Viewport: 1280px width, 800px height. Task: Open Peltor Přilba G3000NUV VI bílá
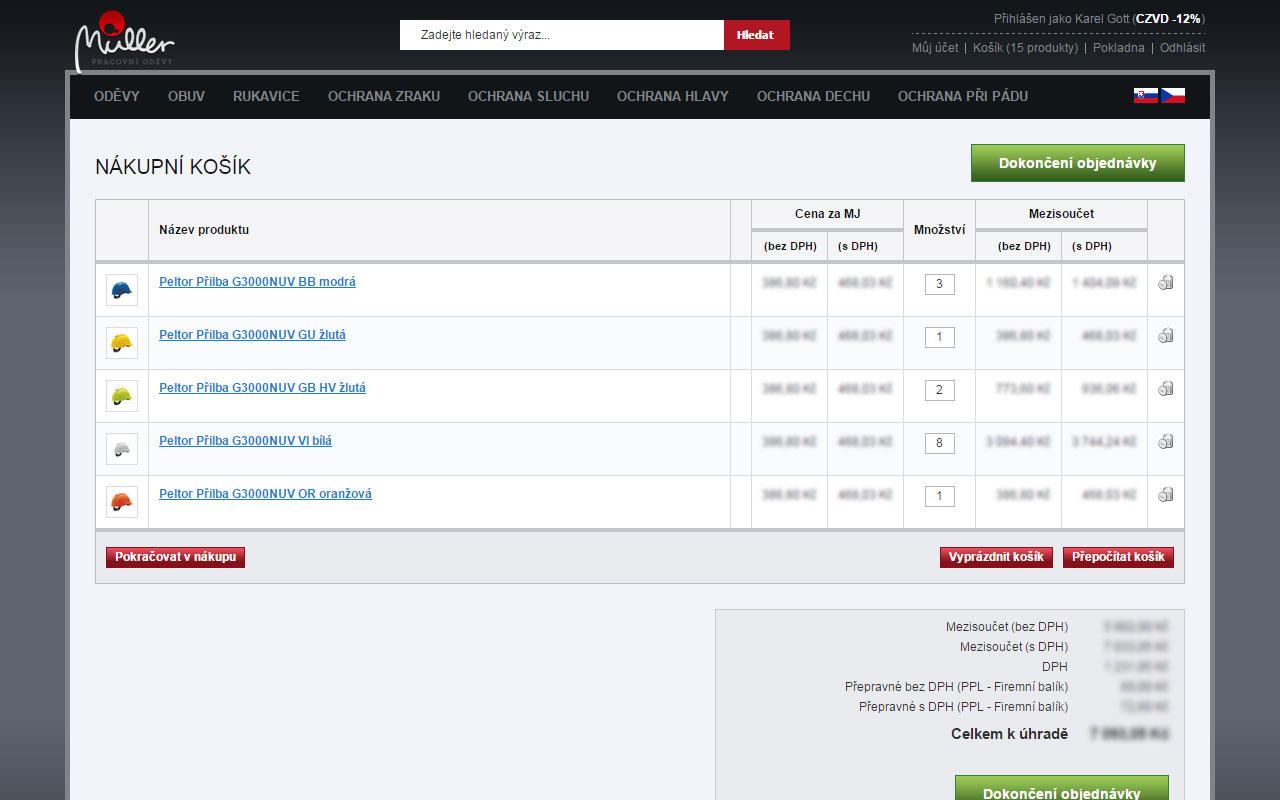[x=245, y=441]
